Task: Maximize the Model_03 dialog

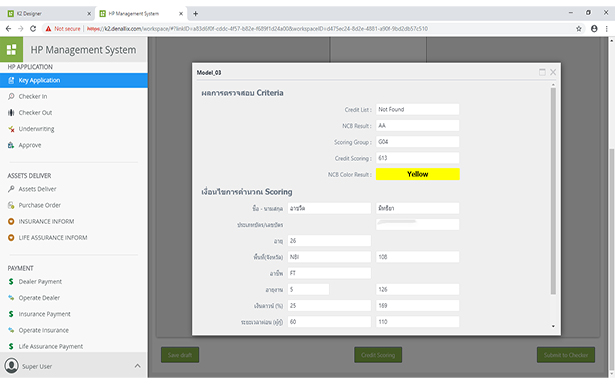Action: click(x=542, y=72)
